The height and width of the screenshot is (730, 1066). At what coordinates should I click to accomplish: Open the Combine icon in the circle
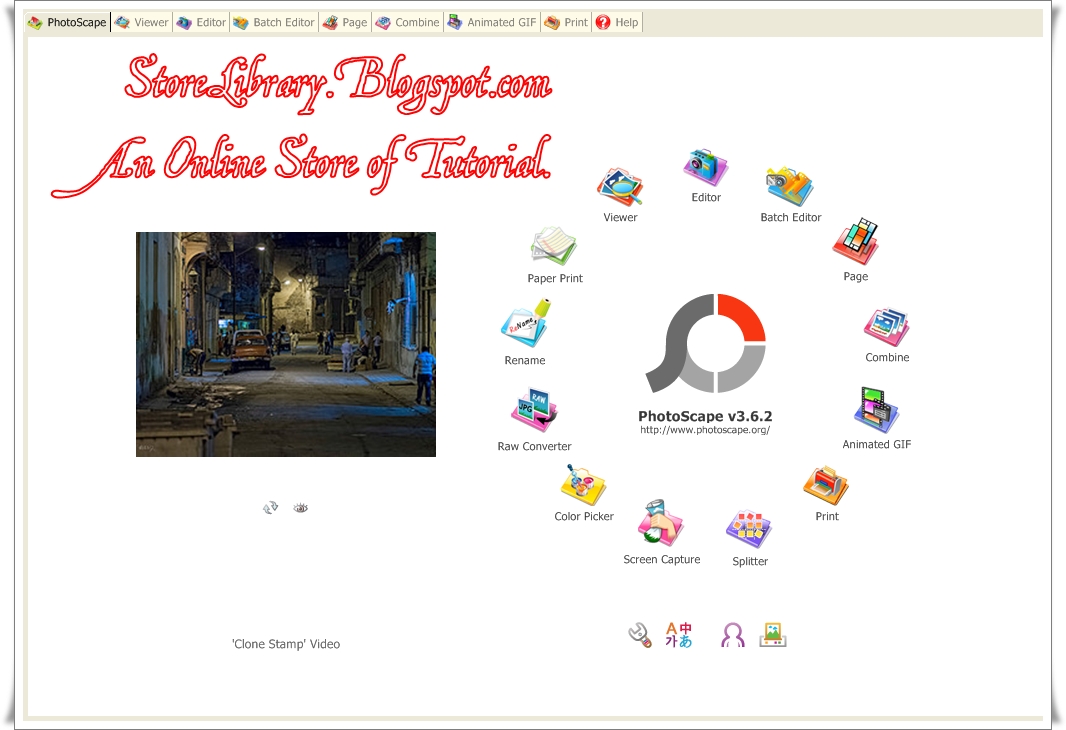[887, 328]
